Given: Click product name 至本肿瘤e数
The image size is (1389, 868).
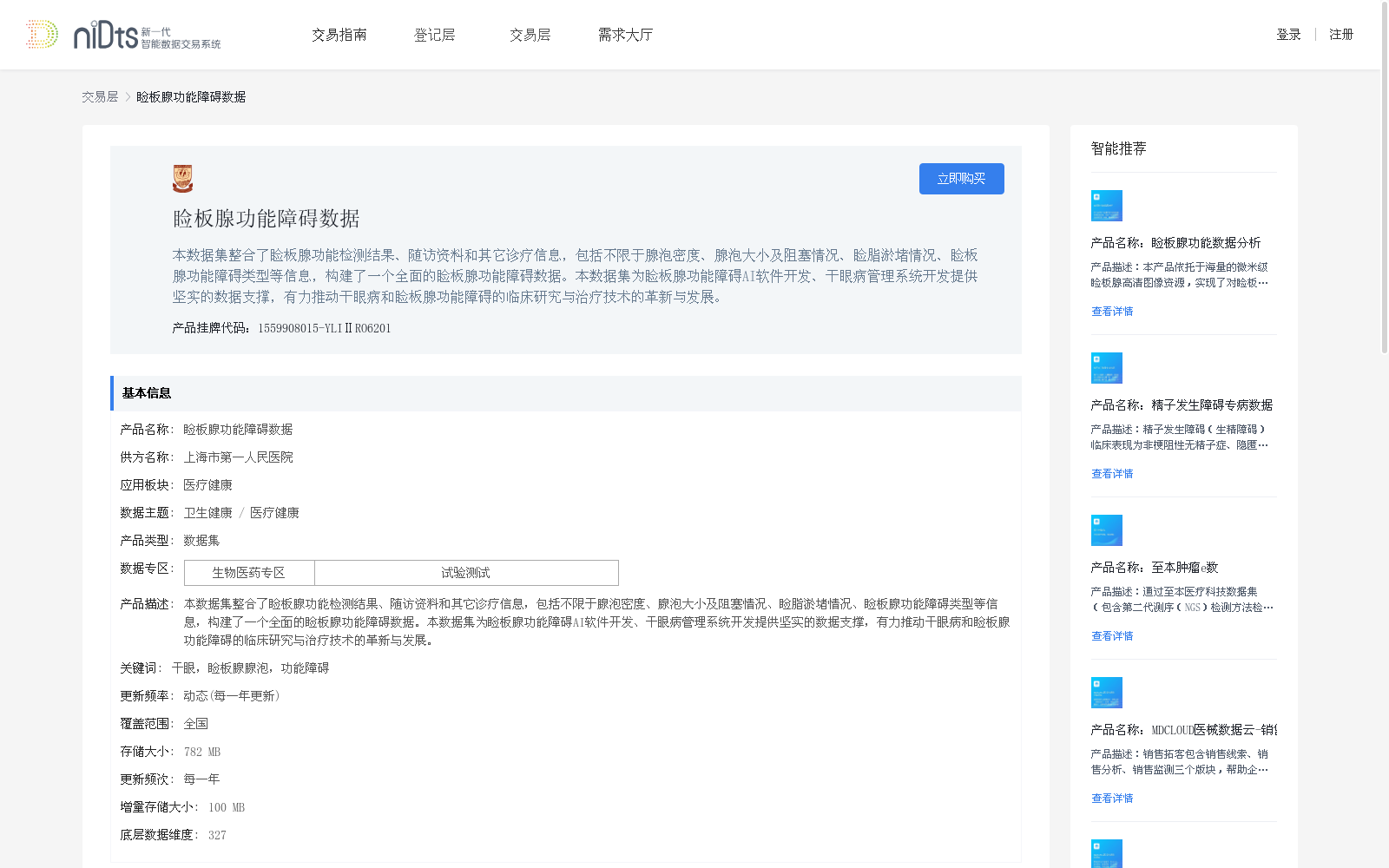Looking at the screenshot, I should pyautogui.click(x=1185, y=568).
